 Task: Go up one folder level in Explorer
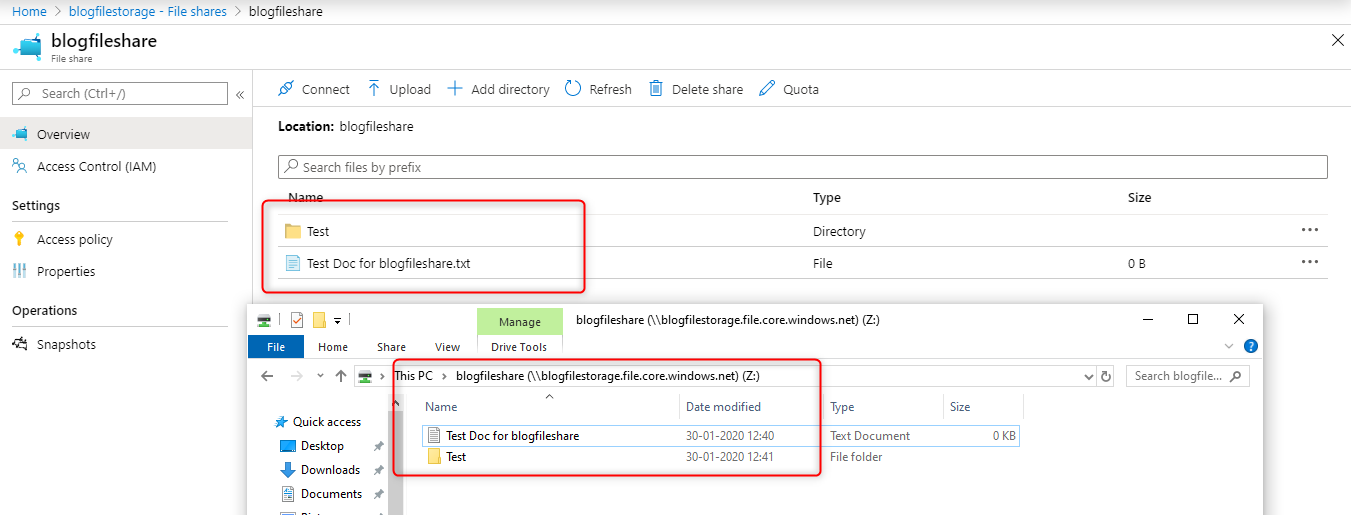[x=341, y=376]
